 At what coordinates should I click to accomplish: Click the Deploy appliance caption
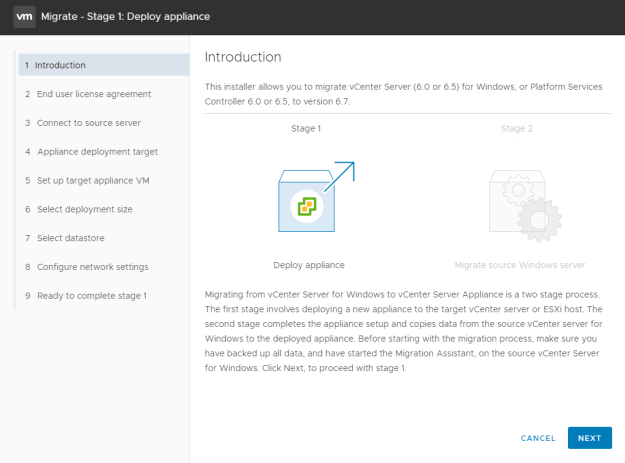[309, 265]
